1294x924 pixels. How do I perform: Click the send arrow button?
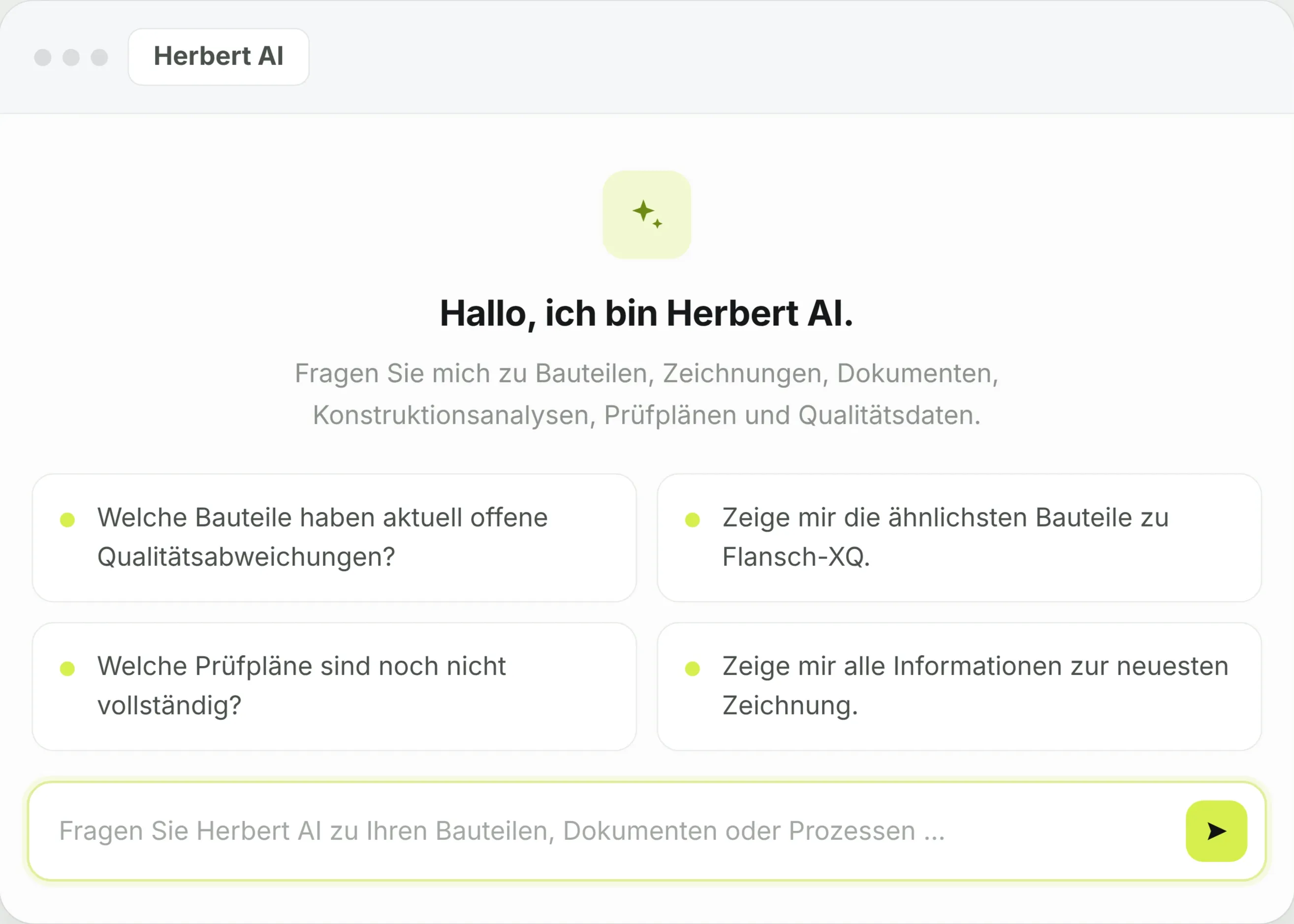click(1216, 831)
